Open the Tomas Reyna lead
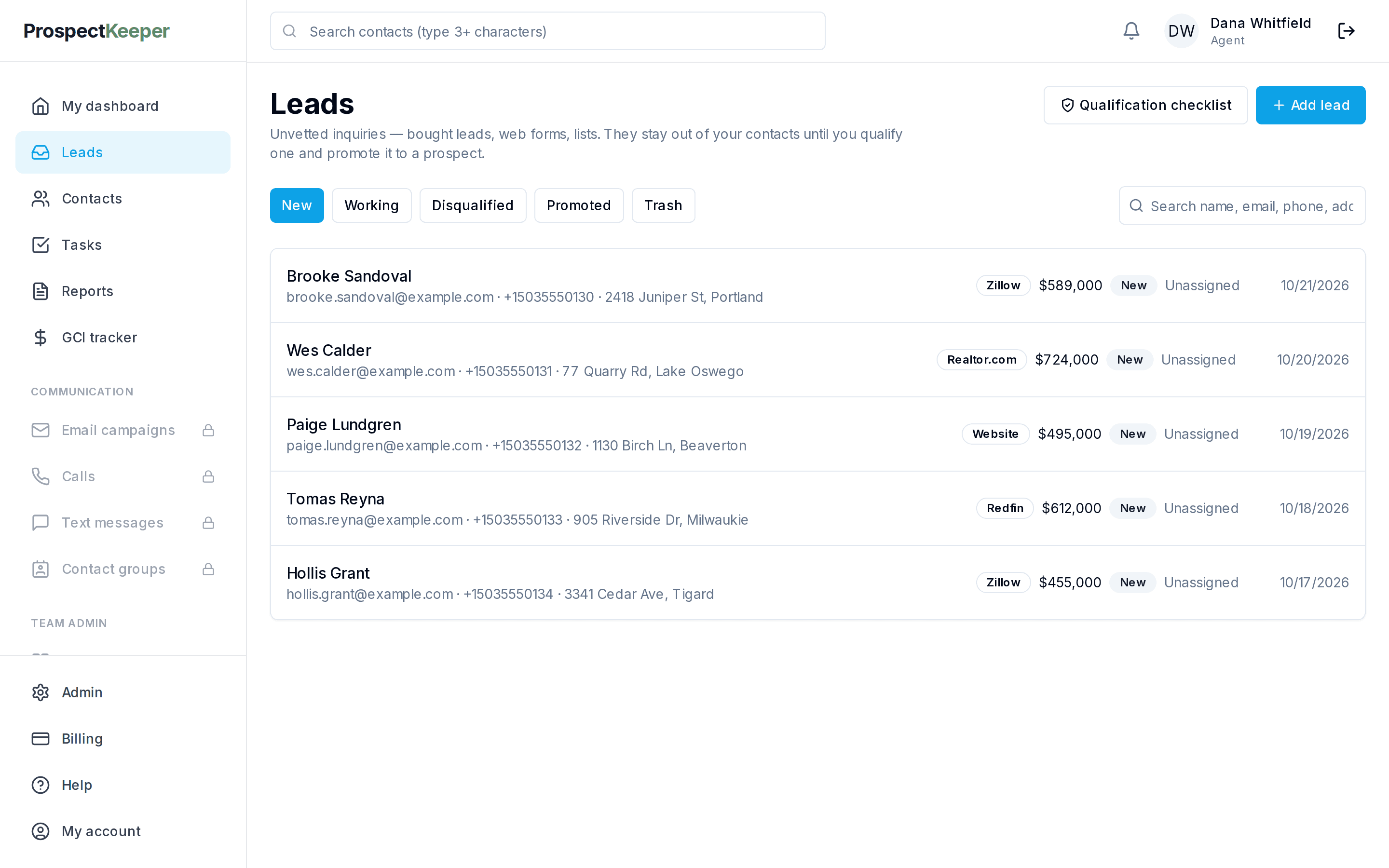Screen dimensions: 1389x868 tap(817, 509)
